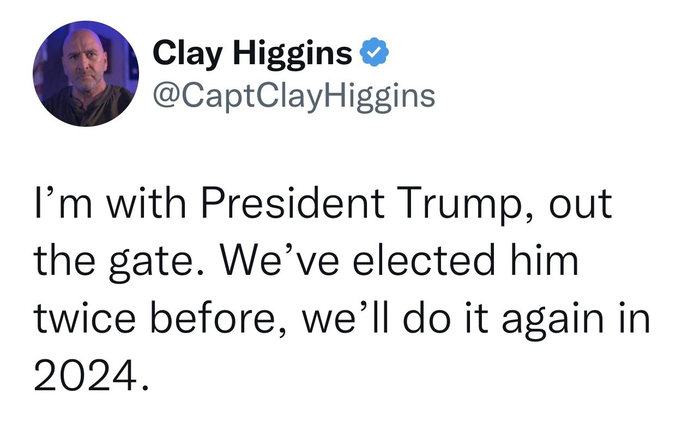Click the Clay Higgins display name
The width and height of the screenshot is (700, 424).
[253, 53]
